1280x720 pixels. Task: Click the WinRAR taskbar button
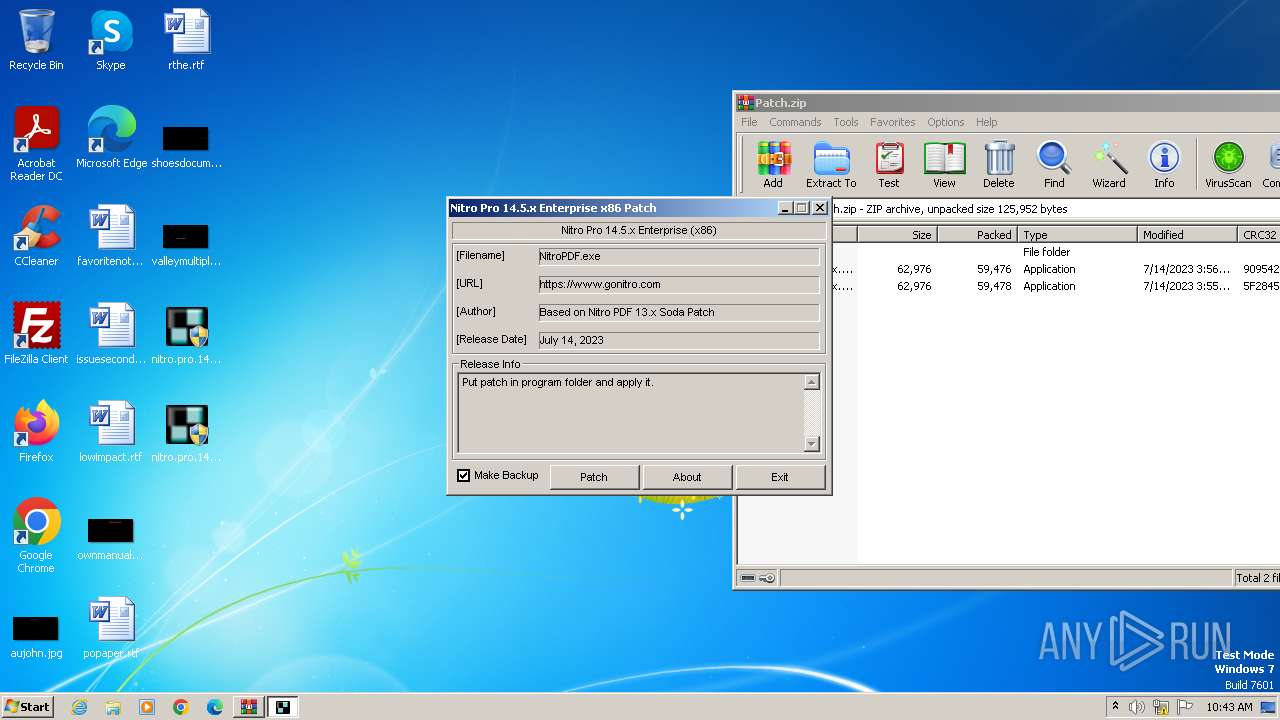pyautogui.click(x=249, y=707)
